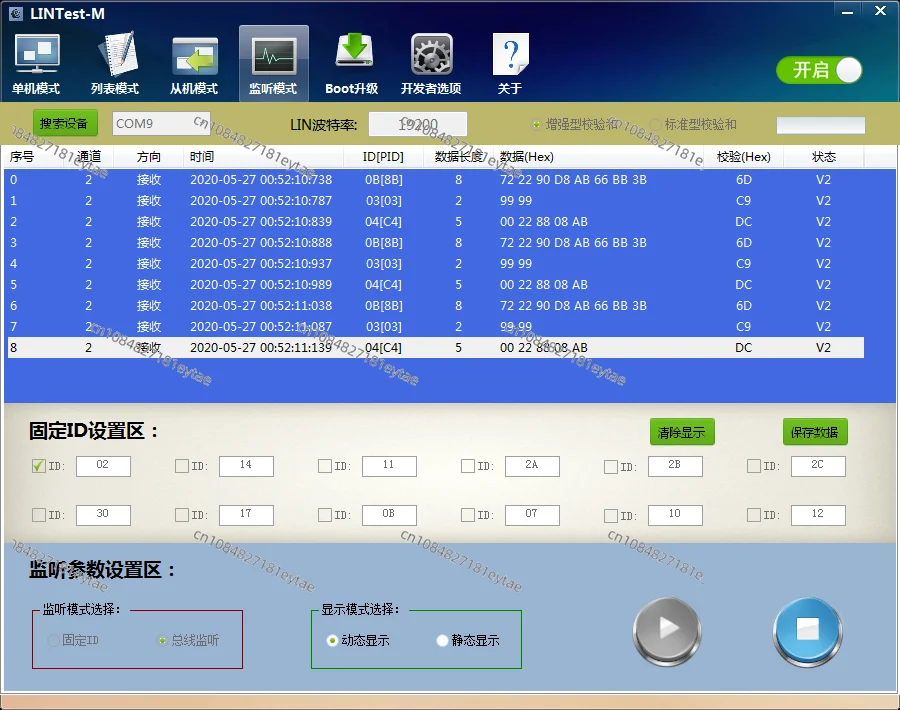
Task: Open the COM9 port dropdown
Action: [x=161, y=123]
